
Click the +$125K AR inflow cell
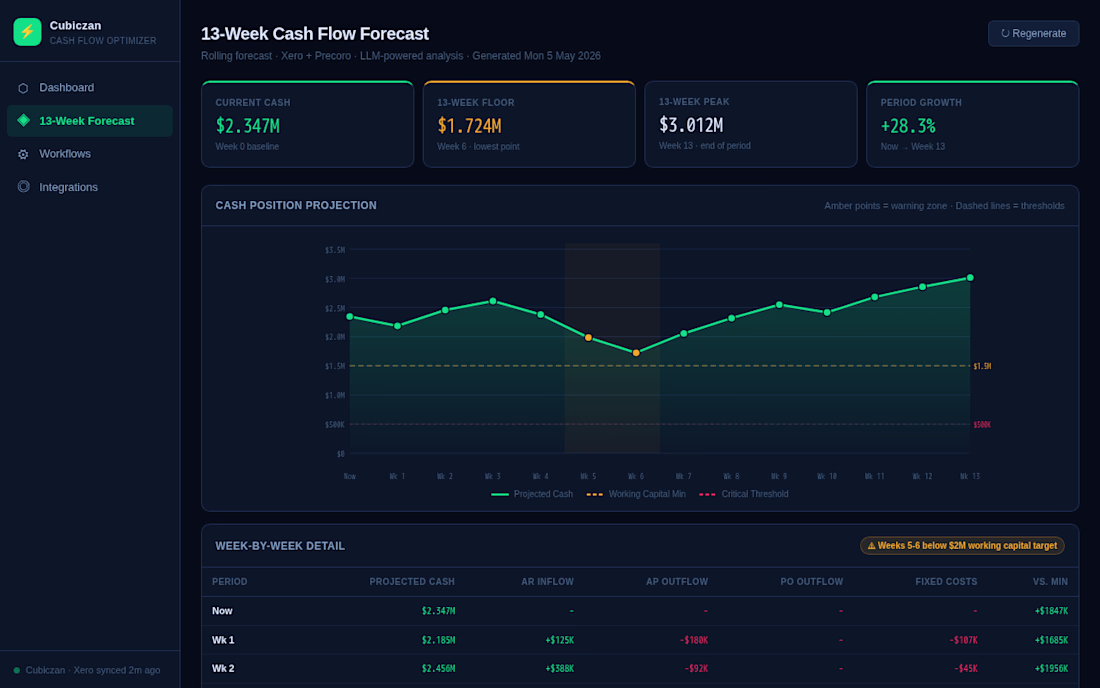pos(560,640)
